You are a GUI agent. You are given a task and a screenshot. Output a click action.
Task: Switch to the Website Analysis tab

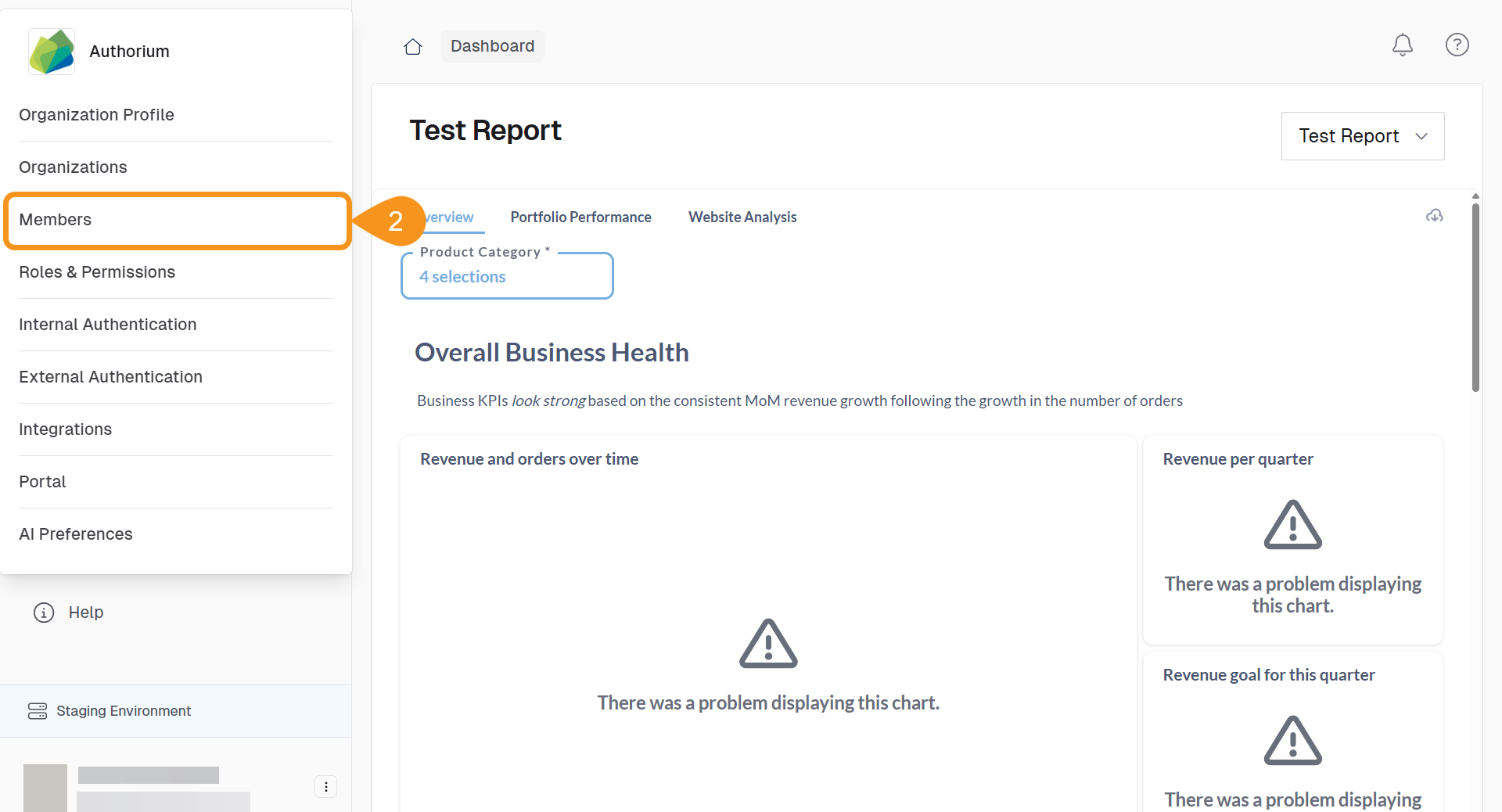pyautogui.click(x=742, y=217)
